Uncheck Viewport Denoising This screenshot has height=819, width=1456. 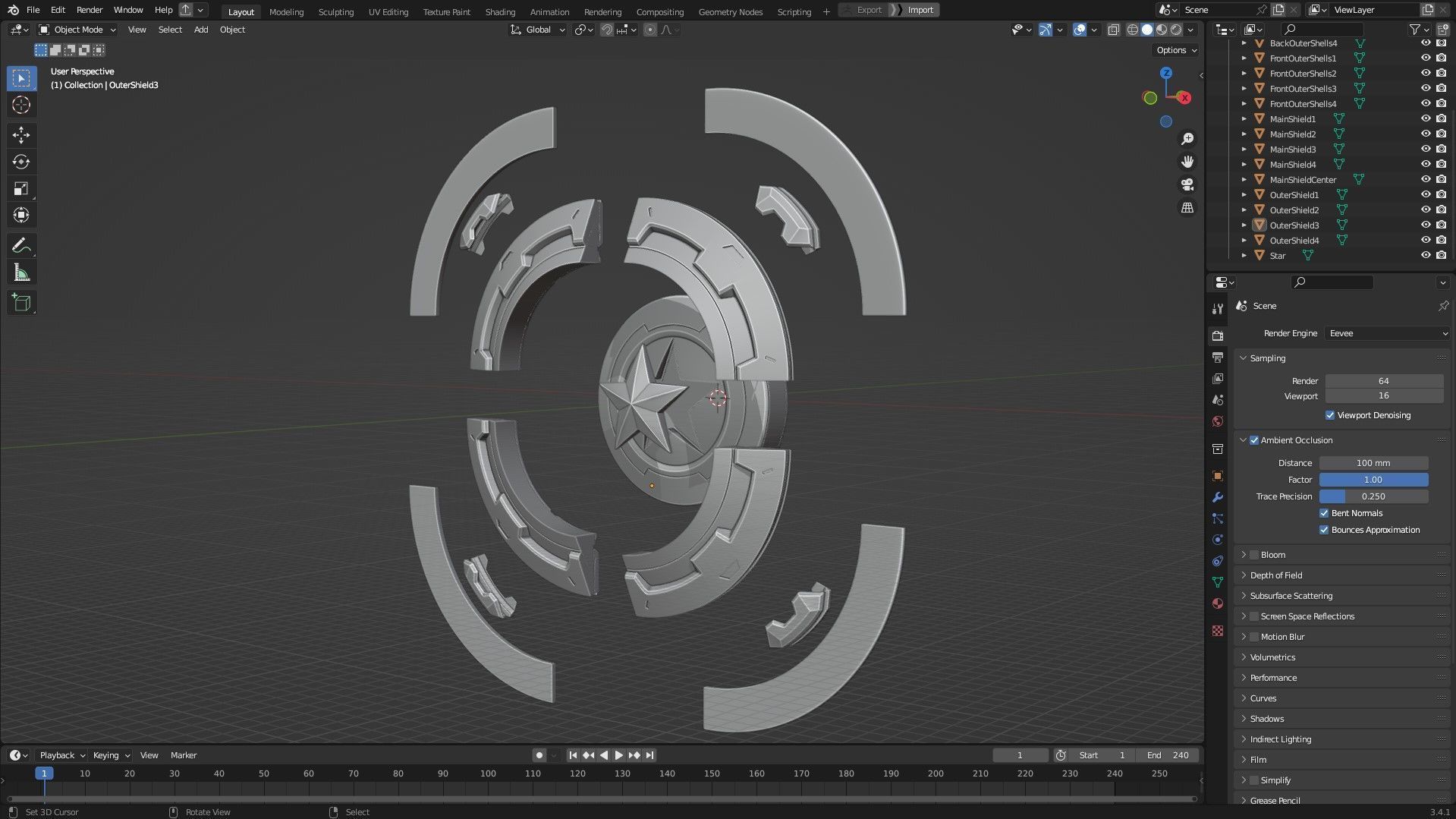click(x=1329, y=415)
